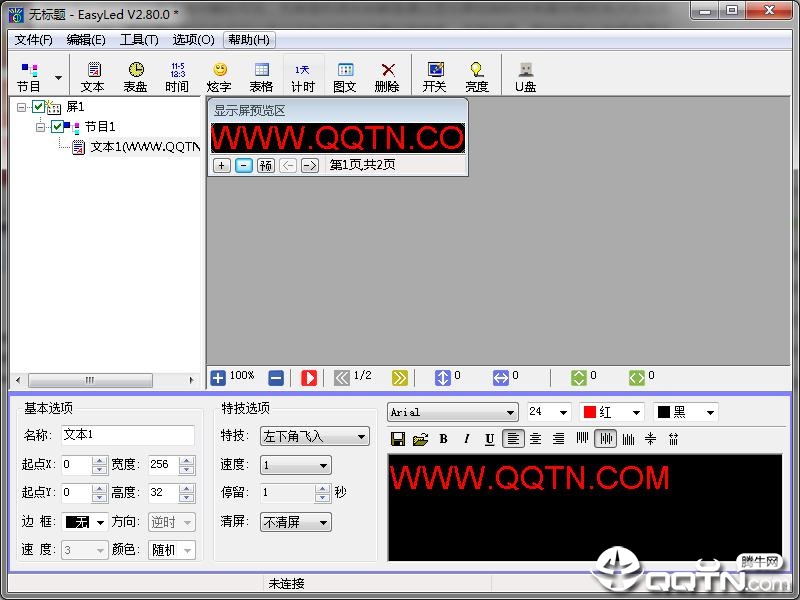800x600 pixels.
Task: Open the dropdown arrow beside 节目
Action: pyautogui.click(x=58, y=78)
